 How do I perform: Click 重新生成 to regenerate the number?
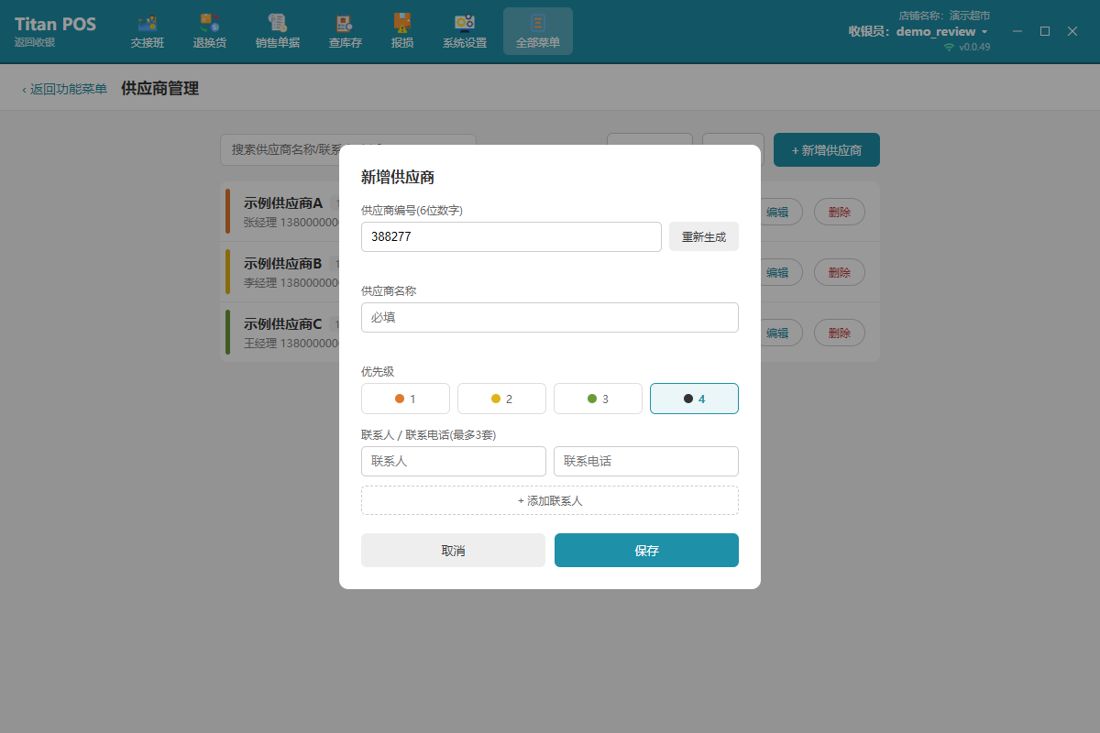pos(704,237)
